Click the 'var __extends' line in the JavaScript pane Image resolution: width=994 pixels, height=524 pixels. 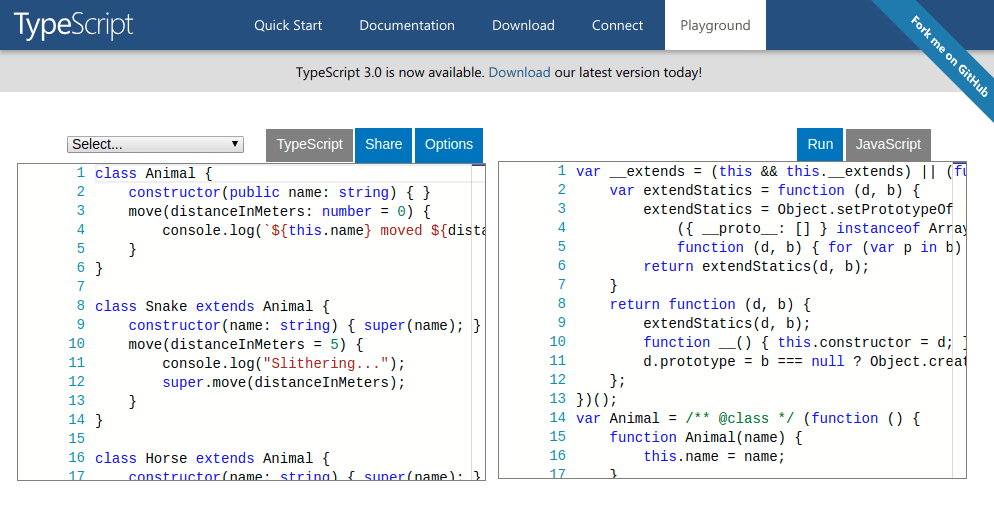pos(770,172)
